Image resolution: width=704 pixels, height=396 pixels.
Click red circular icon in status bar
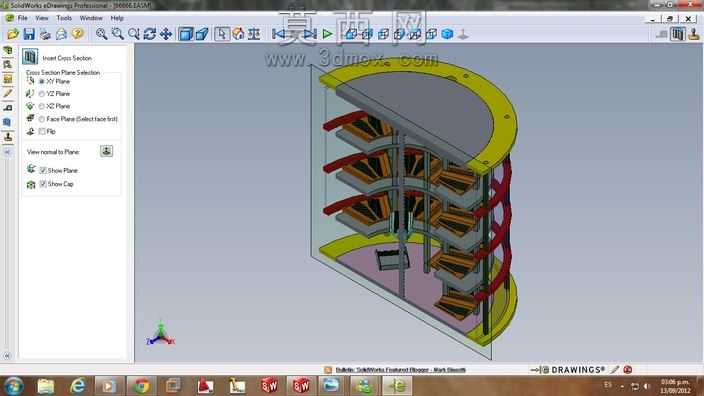click(x=628, y=370)
